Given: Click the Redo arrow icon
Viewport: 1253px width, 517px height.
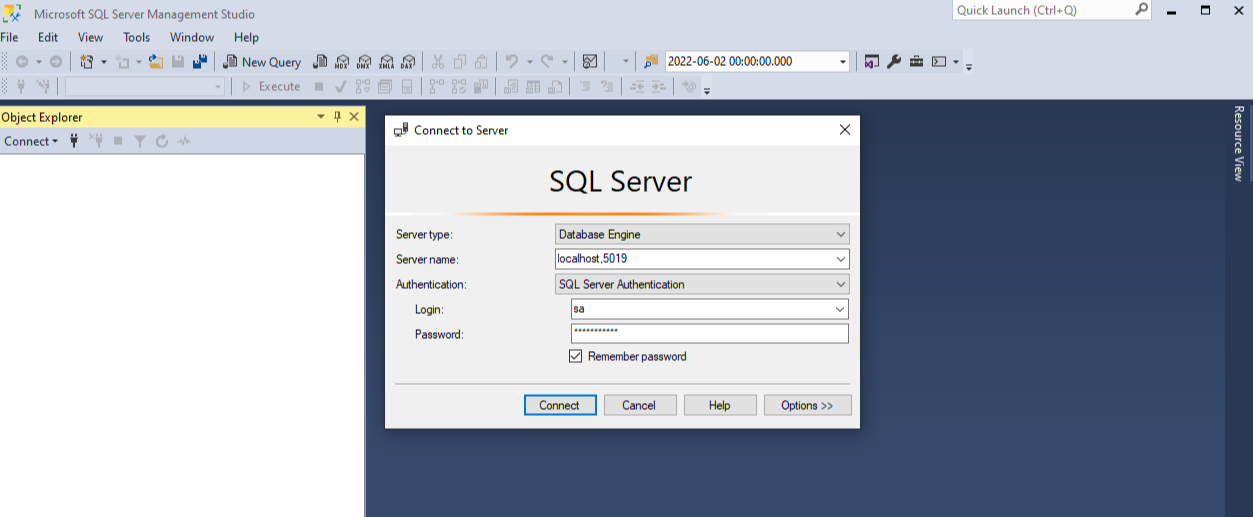Looking at the screenshot, I should tap(548, 62).
